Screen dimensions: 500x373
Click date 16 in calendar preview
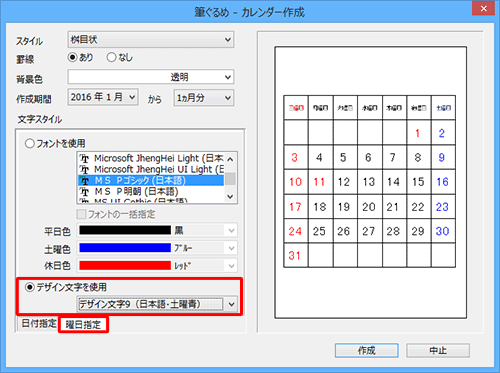442,182
